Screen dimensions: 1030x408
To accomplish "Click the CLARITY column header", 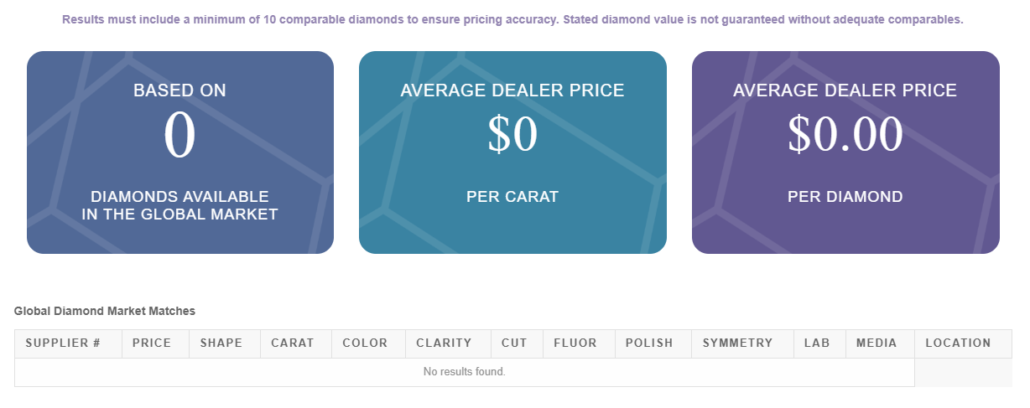I will coord(444,343).
